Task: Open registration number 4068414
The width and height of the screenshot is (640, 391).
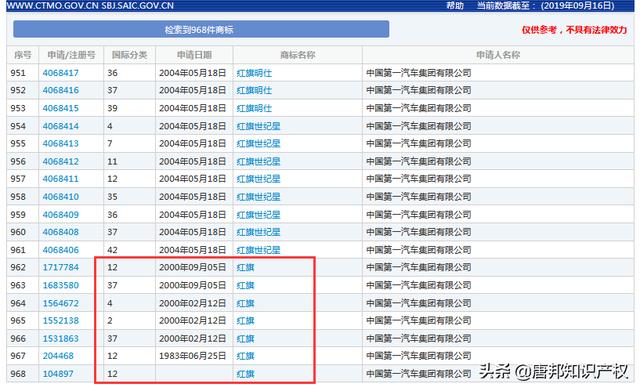Action: tap(61, 126)
